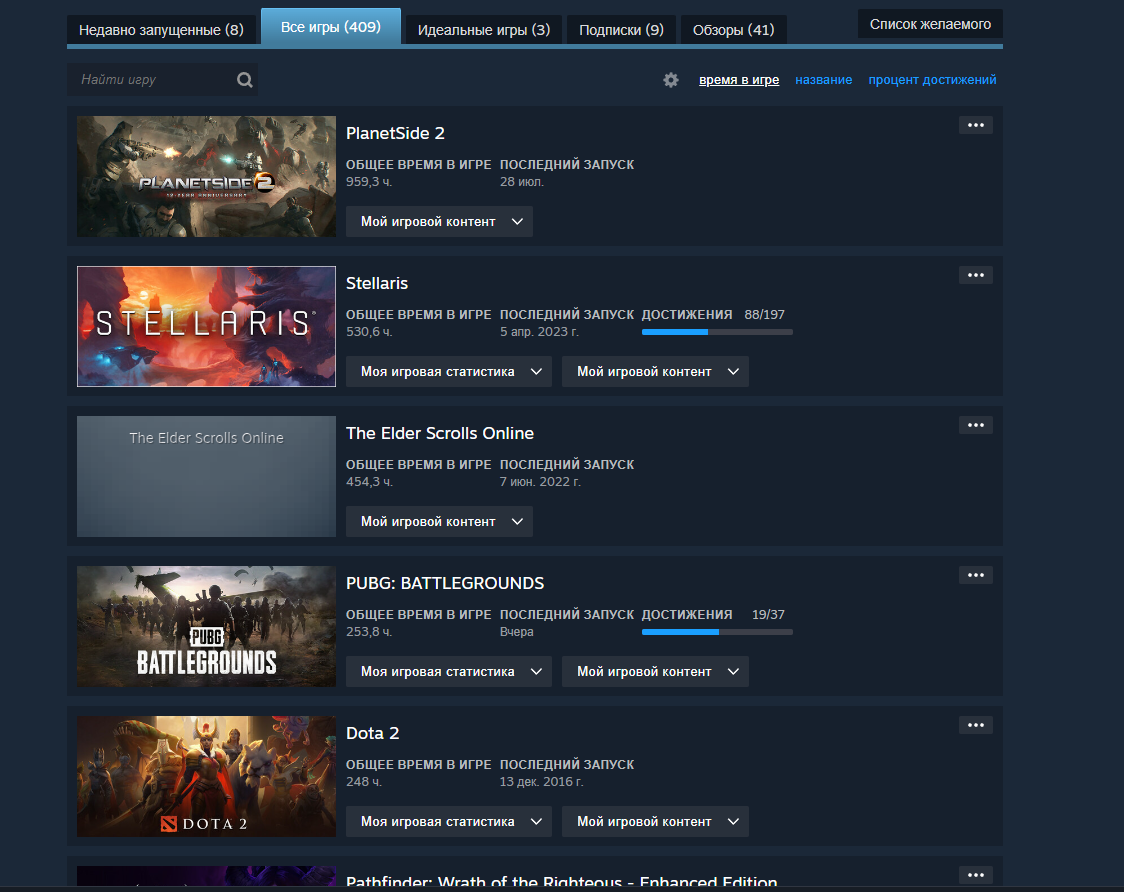1124x892 pixels.
Task: Open the Dota 2 title link
Action: point(373,733)
